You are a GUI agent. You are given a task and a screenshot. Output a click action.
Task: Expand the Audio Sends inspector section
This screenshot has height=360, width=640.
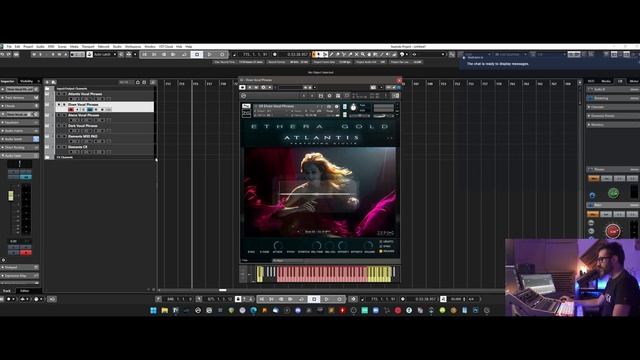19,139
